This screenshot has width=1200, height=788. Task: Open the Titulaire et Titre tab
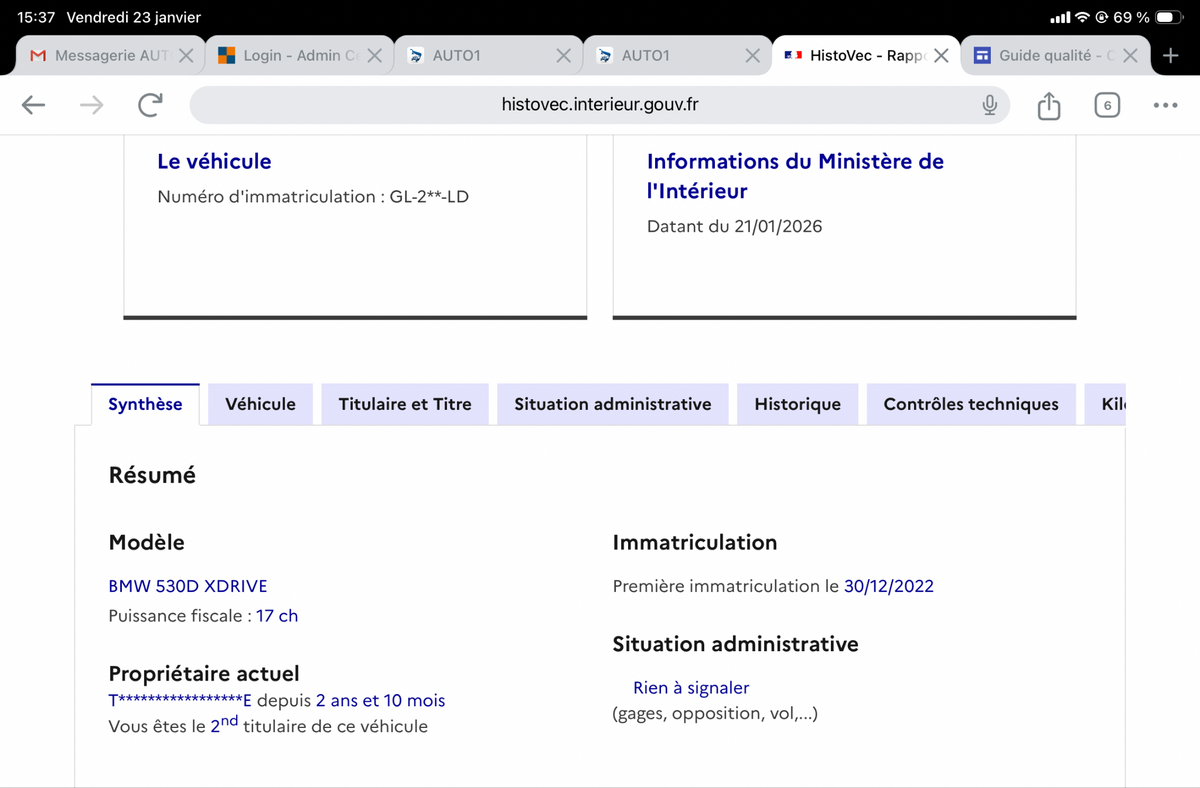[405, 404]
